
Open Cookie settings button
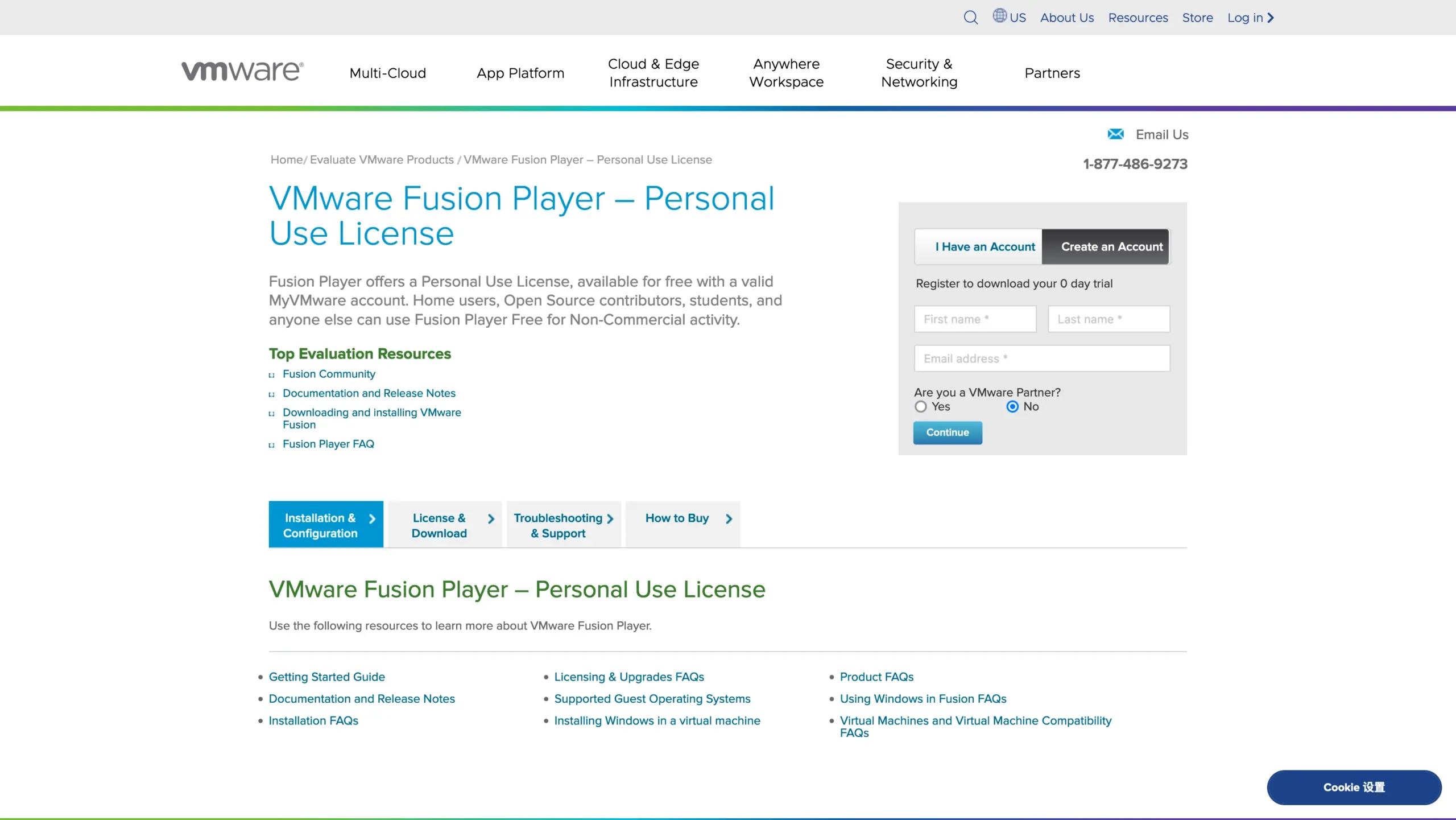tap(1354, 788)
